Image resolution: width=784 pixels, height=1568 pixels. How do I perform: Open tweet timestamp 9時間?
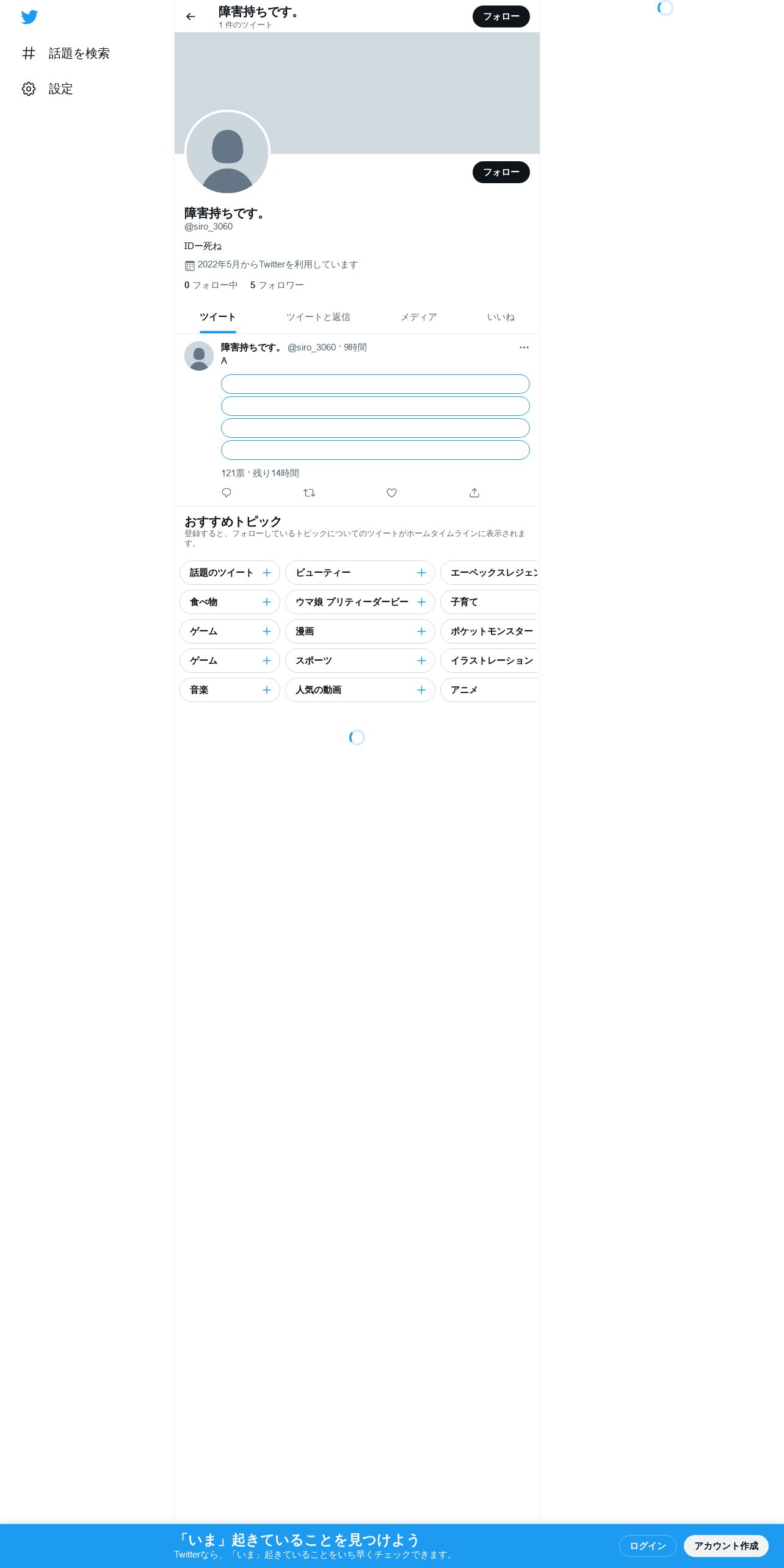tap(355, 347)
